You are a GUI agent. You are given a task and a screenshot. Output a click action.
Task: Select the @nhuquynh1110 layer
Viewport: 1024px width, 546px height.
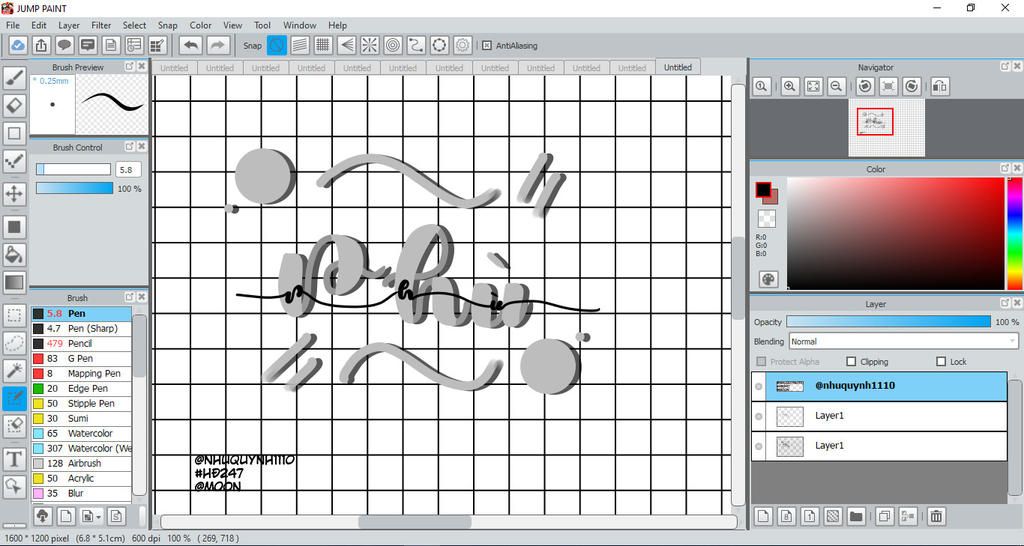coord(879,386)
